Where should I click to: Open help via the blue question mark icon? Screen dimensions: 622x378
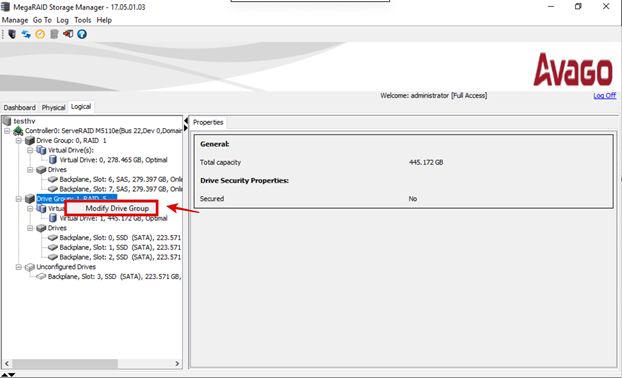[x=82, y=34]
